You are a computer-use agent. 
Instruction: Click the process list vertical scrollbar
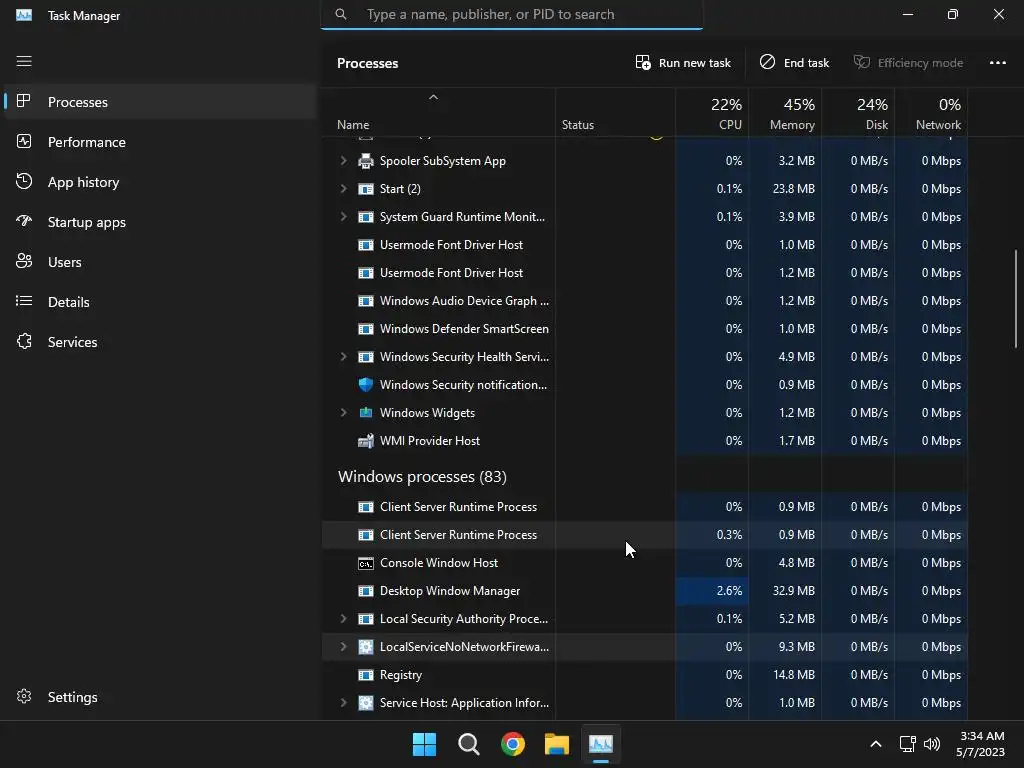(x=1016, y=299)
